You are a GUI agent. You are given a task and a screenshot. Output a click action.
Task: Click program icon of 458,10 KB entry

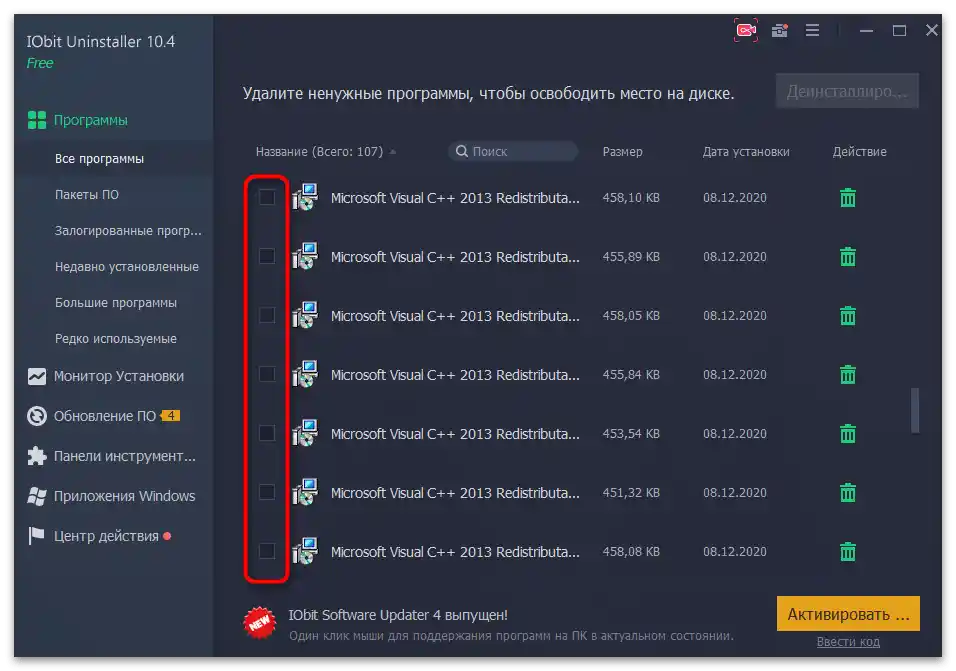tap(305, 197)
